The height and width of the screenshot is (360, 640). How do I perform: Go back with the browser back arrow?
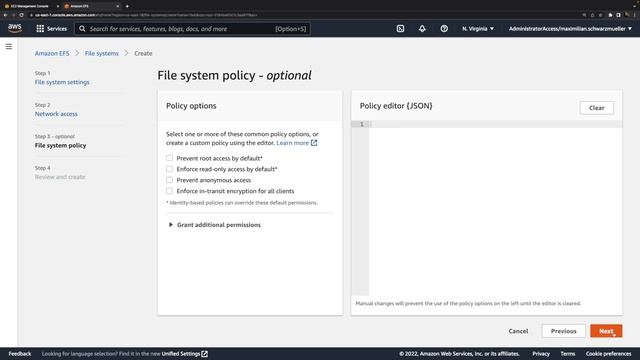coord(5,15)
